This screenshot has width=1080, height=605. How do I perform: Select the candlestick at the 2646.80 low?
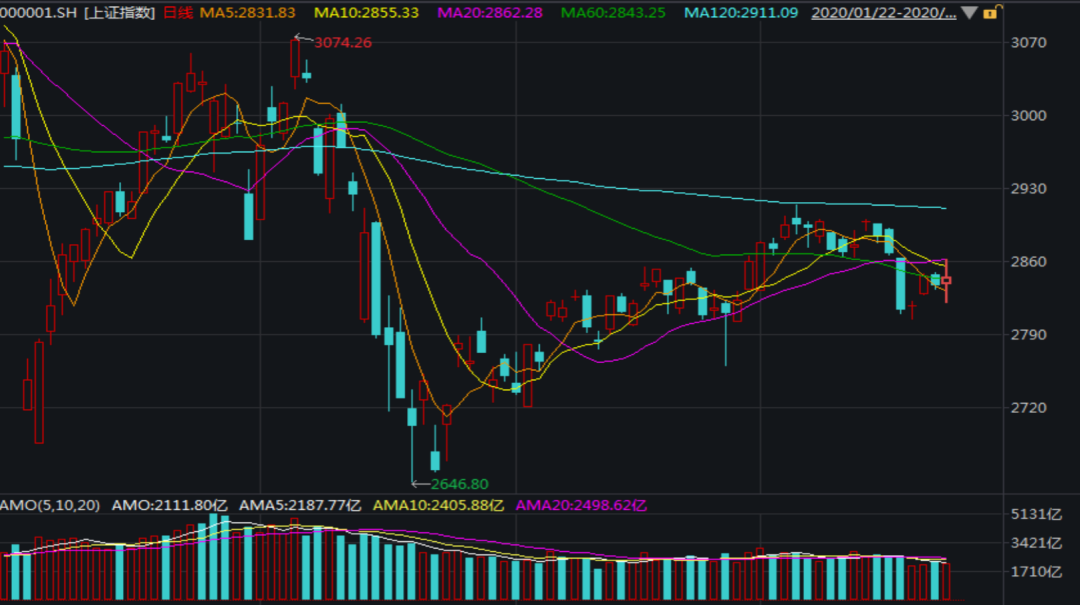coord(412,435)
